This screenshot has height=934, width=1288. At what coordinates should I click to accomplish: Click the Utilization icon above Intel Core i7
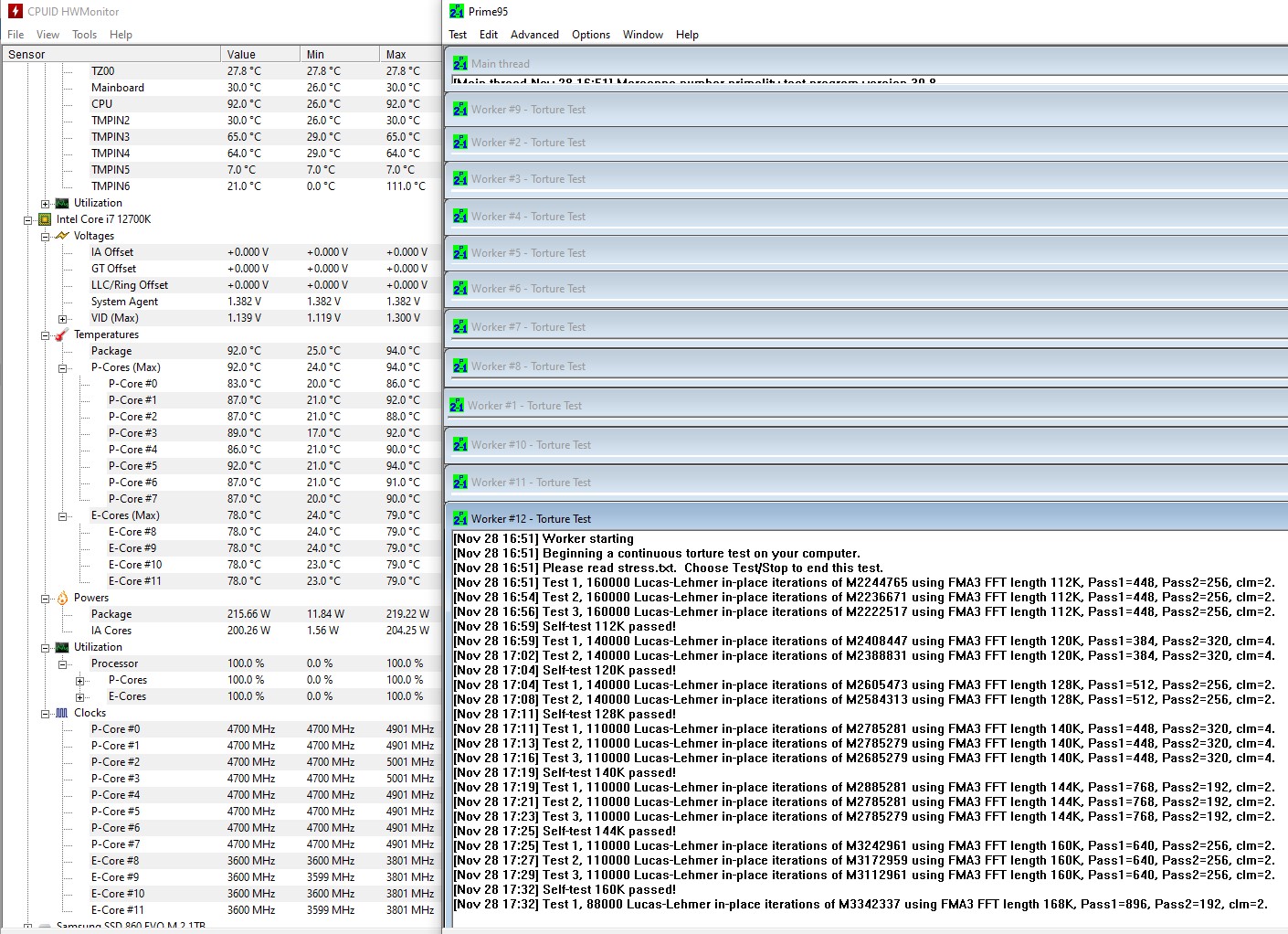coord(62,203)
